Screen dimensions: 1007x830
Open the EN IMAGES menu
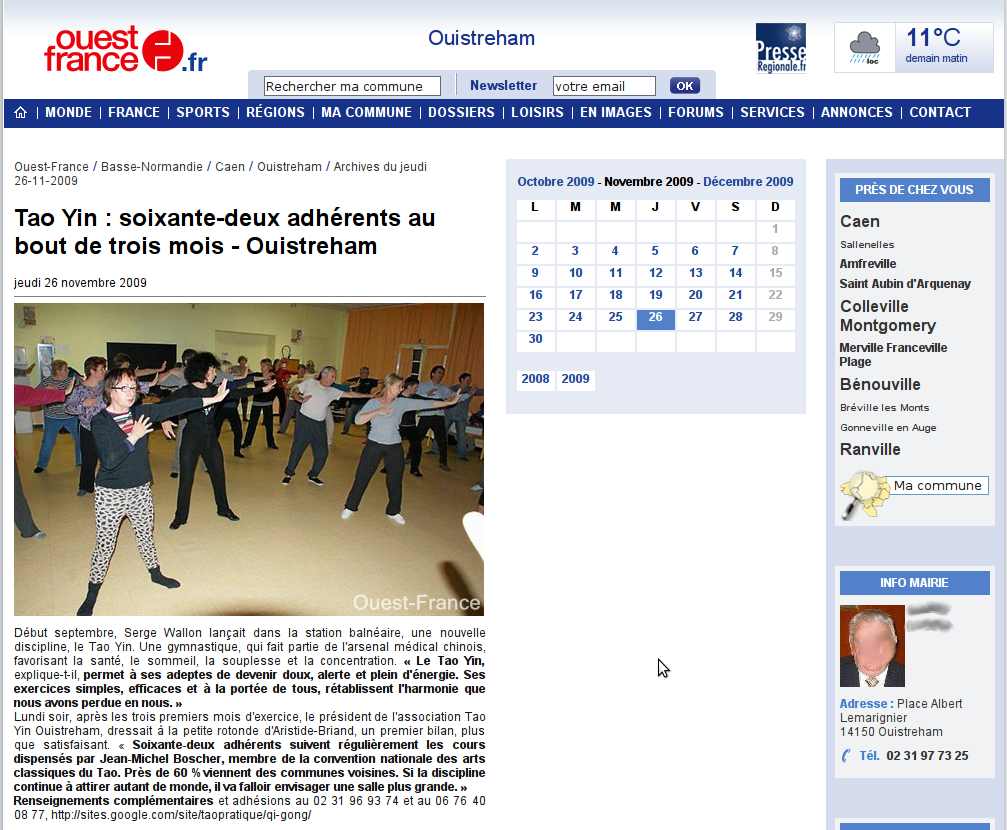pyautogui.click(x=615, y=112)
